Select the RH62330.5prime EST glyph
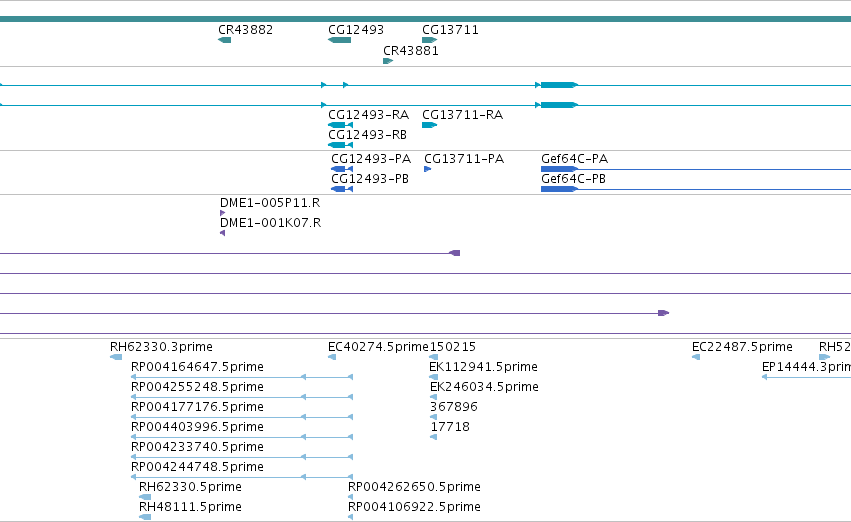The image size is (851, 522). [x=145, y=497]
